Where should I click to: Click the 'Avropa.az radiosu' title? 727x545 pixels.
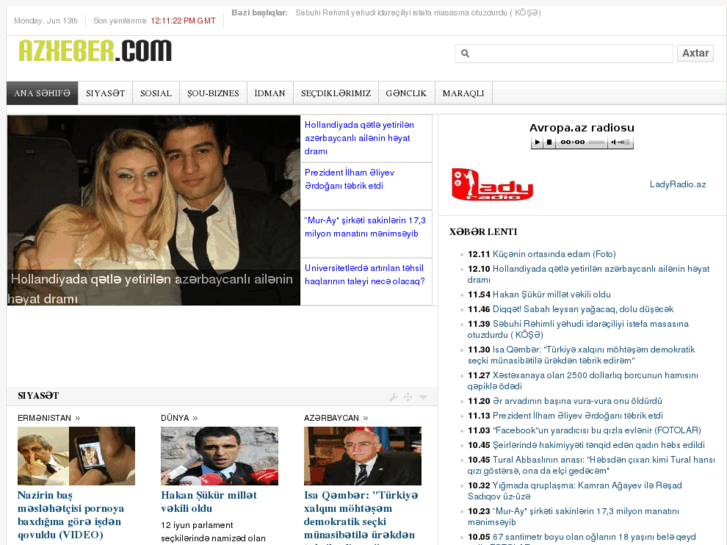tap(582, 128)
